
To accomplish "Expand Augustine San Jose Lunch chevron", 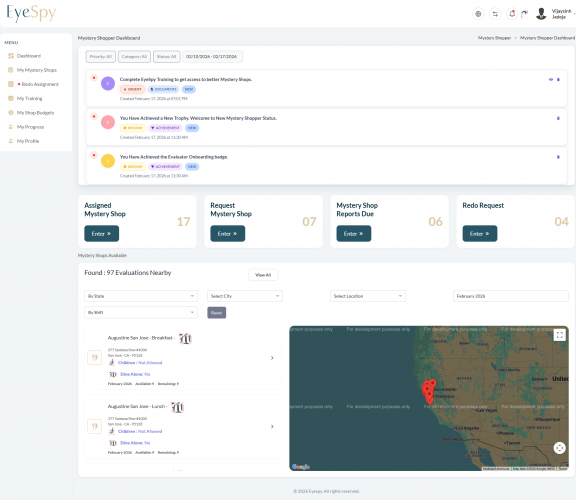I will click(272, 427).
